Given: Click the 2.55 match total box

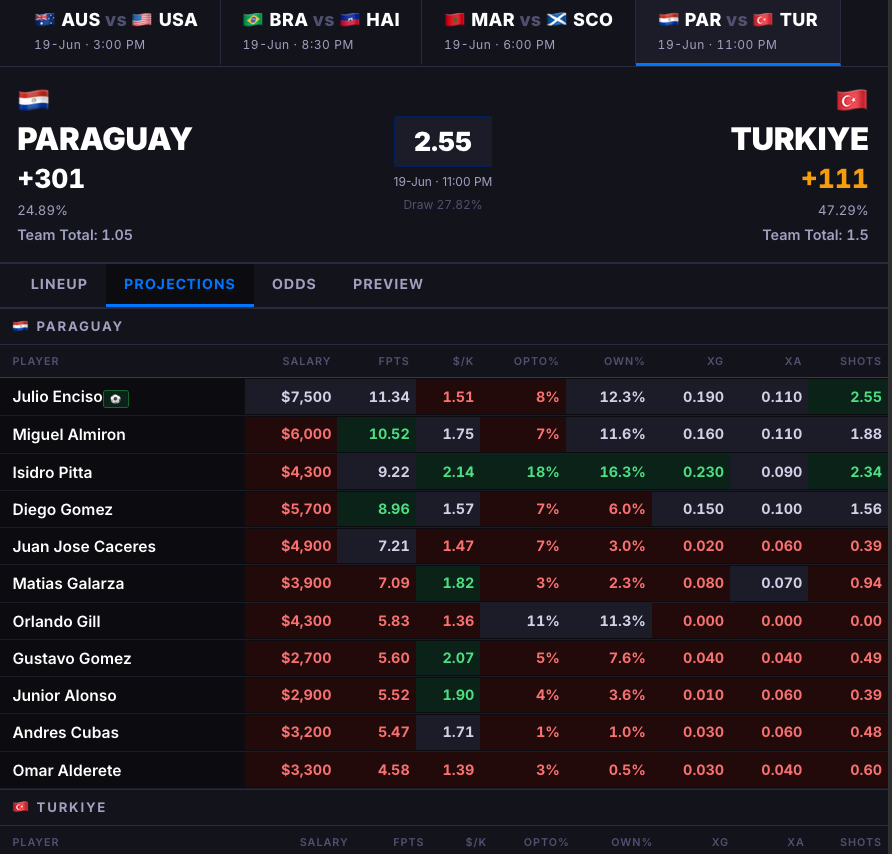Looking at the screenshot, I should [443, 142].
